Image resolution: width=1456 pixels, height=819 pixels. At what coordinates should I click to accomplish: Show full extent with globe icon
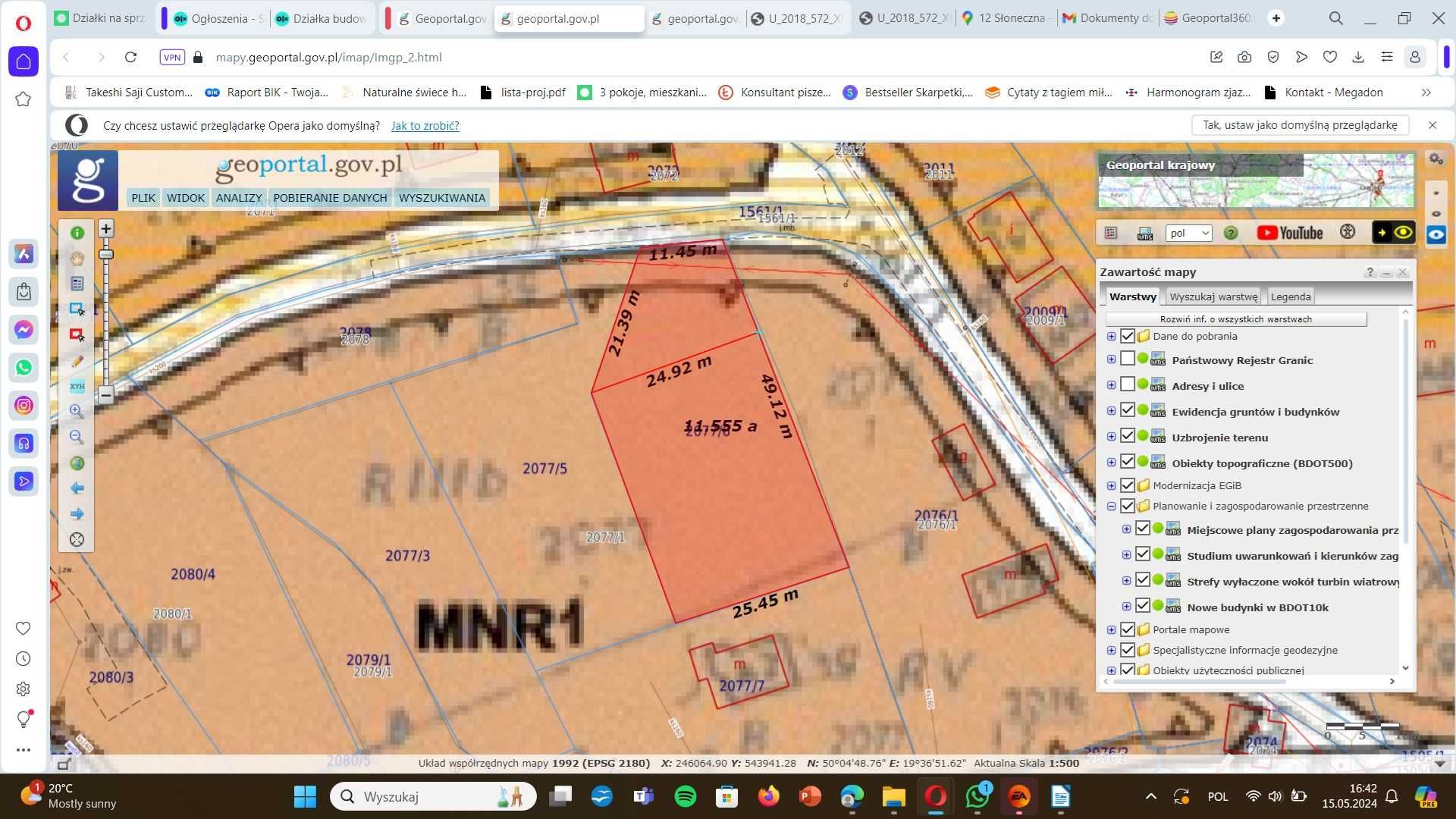tap(77, 463)
